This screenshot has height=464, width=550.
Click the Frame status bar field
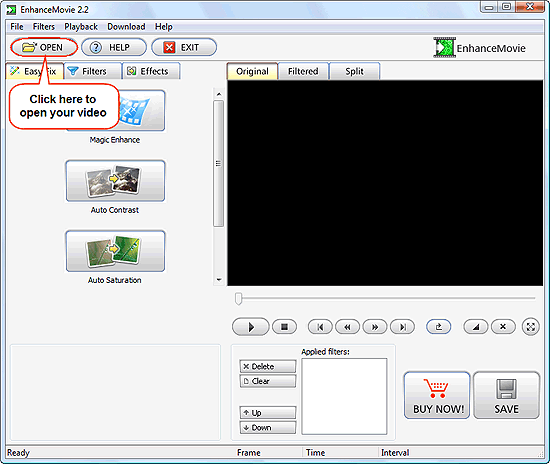[268, 453]
